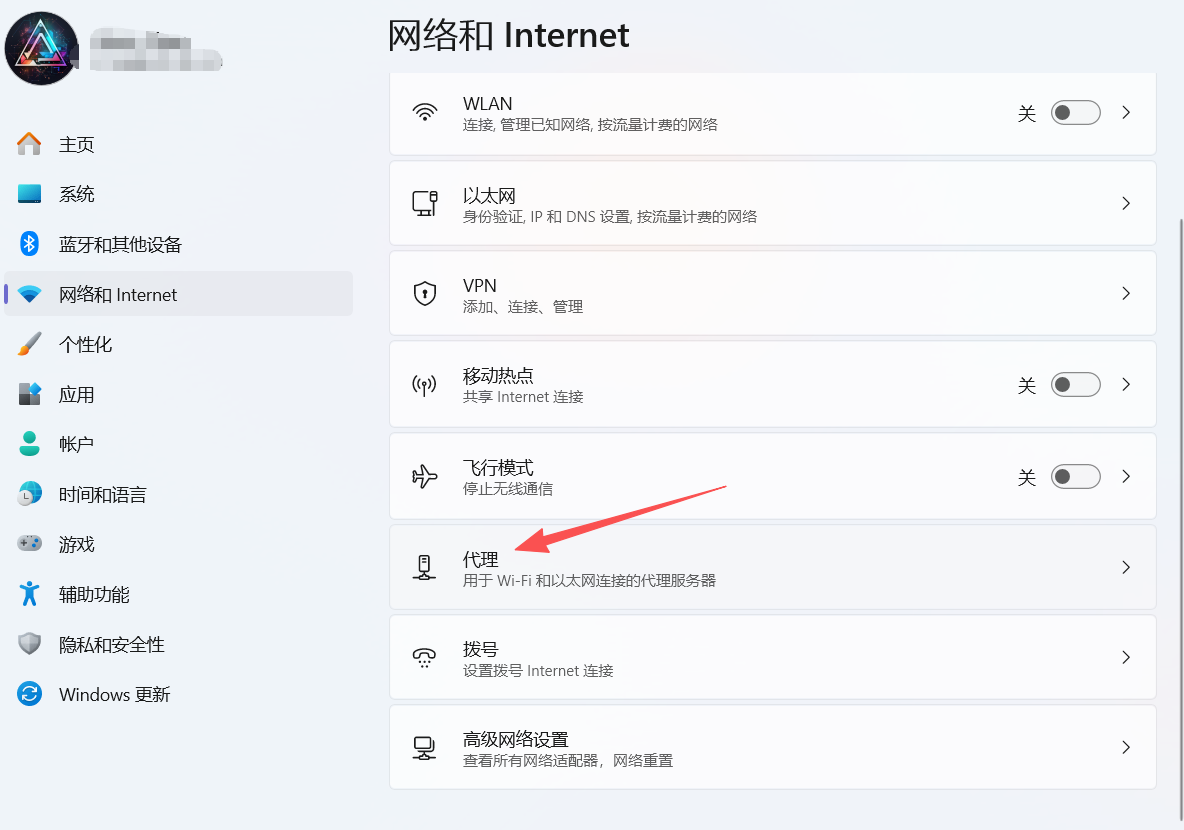Open 隐私和安全性 sidebar section

(x=111, y=644)
